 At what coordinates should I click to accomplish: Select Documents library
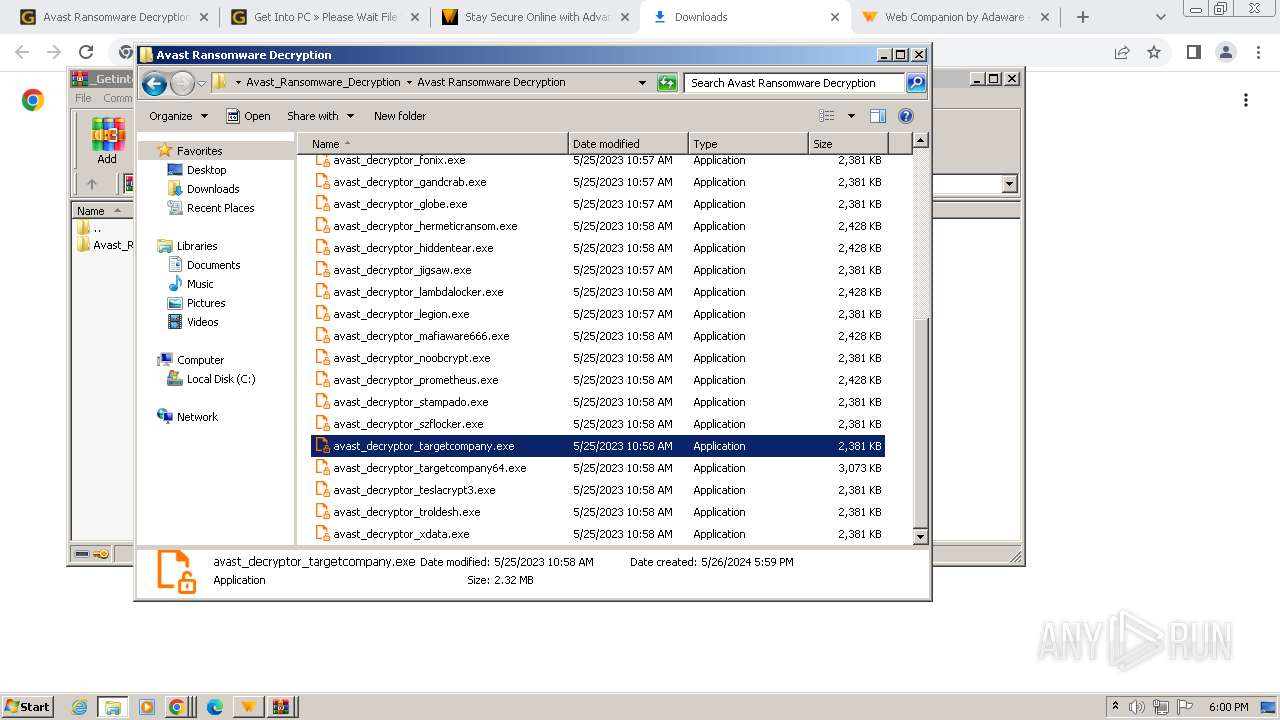tap(213, 265)
